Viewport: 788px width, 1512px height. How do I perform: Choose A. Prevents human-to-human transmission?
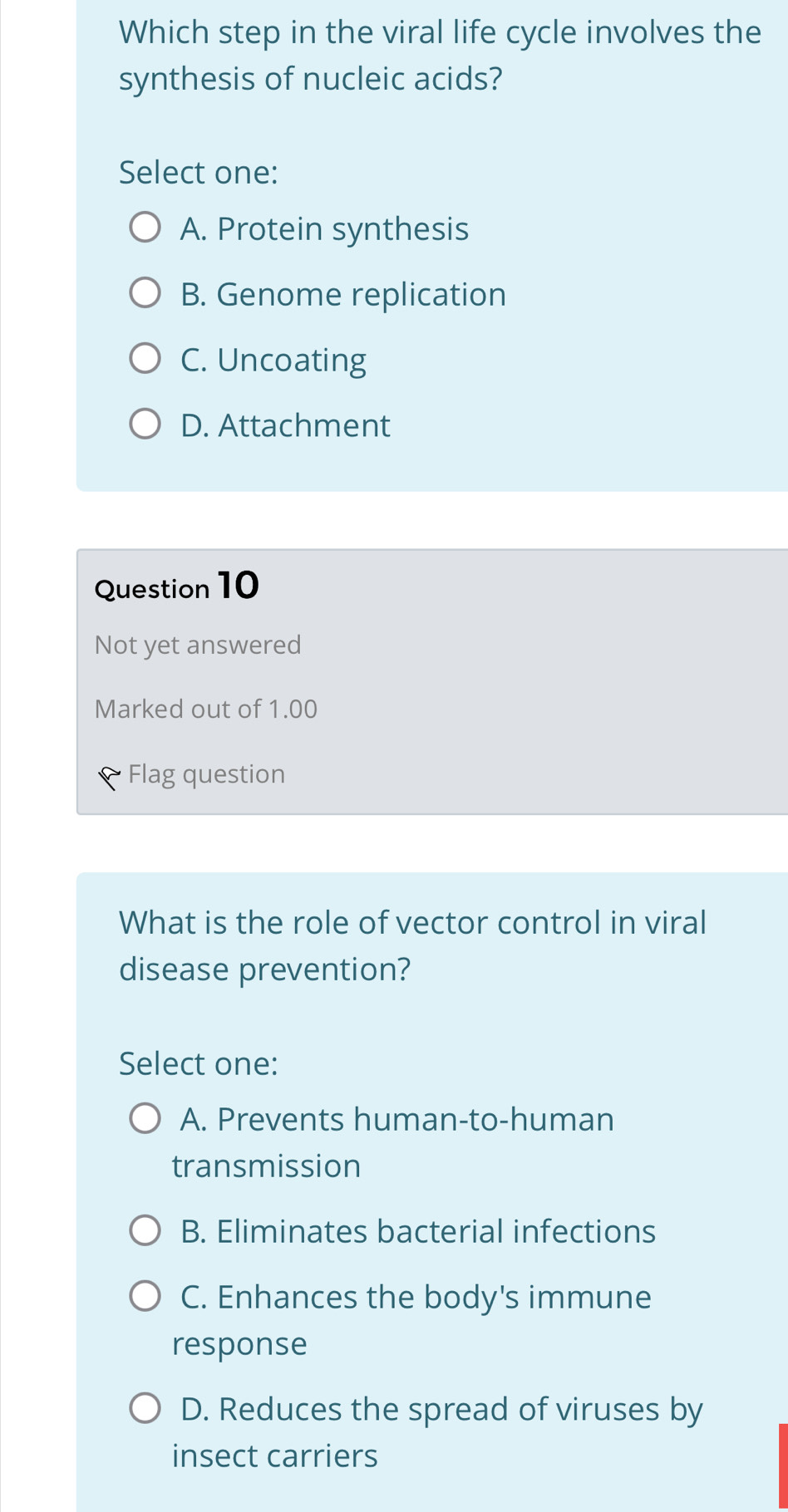(145, 1118)
